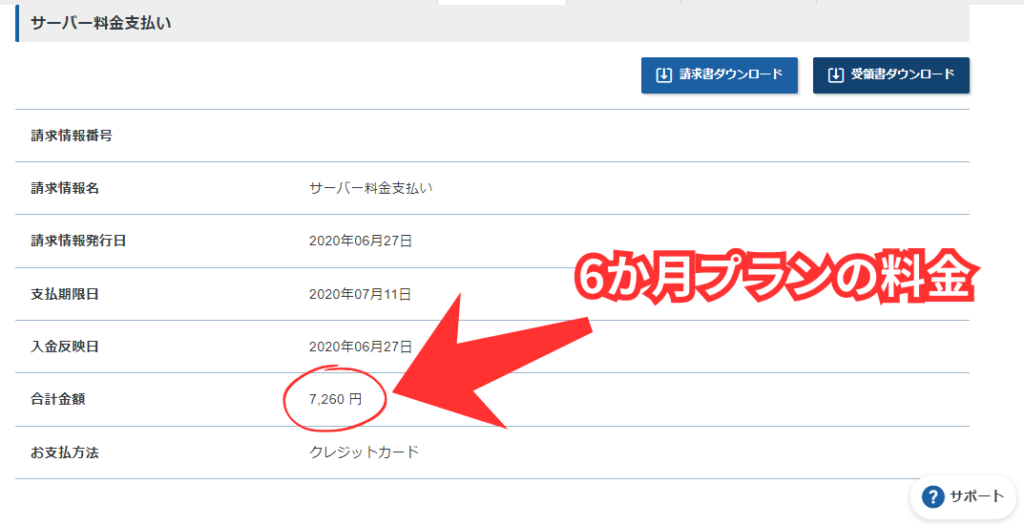Click the 請求情報名 label
Viewport: 1024px width, 526px height.
point(65,188)
